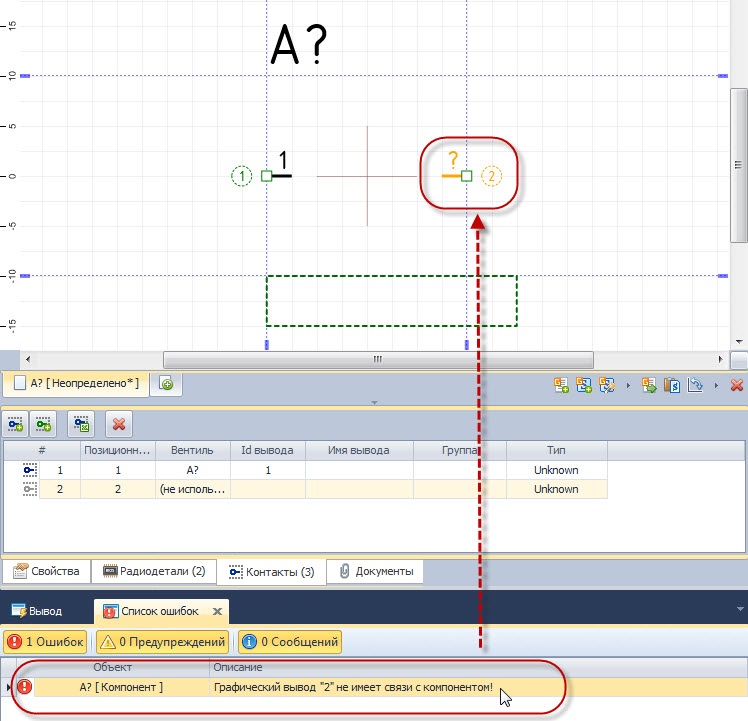Click the first add-pin icon in contacts toolbar
The image size is (748, 721).
pyautogui.click(x=15, y=424)
